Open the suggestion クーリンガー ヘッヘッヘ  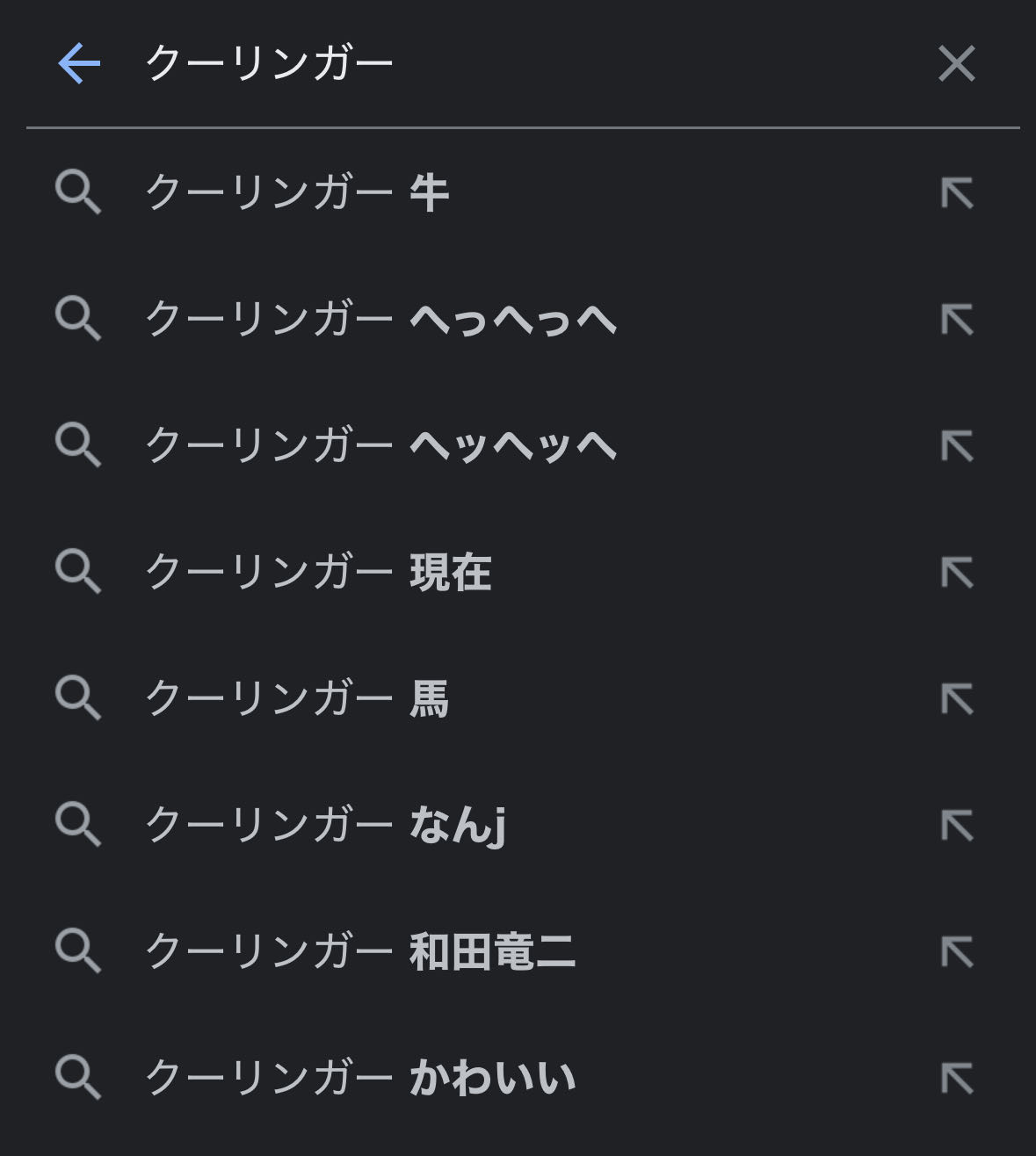(x=380, y=445)
